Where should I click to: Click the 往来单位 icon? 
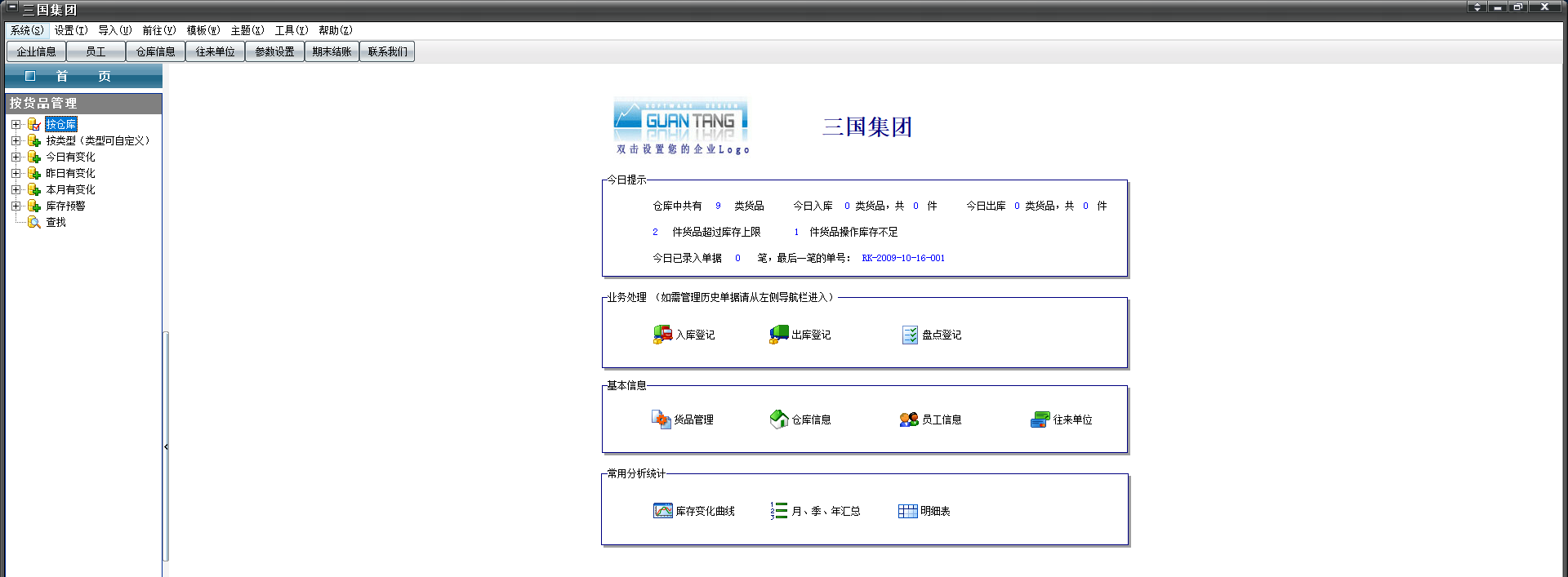tap(1040, 419)
